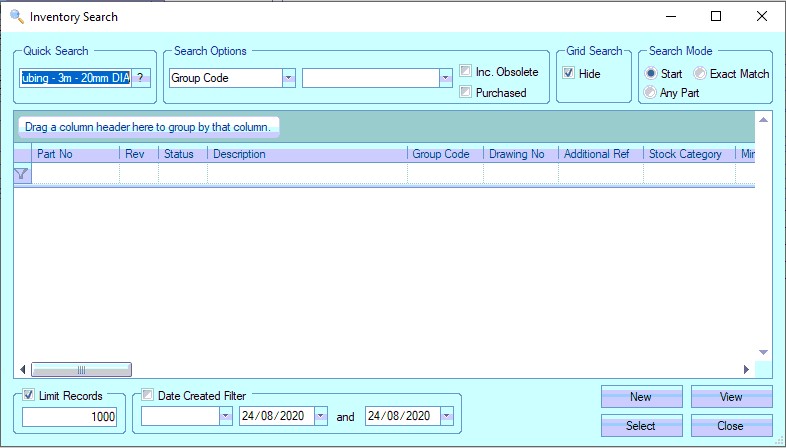The width and height of the screenshot is (786, 448).
Task: Click the scroll up arrow of the grid
Action: tap(763, 119)
